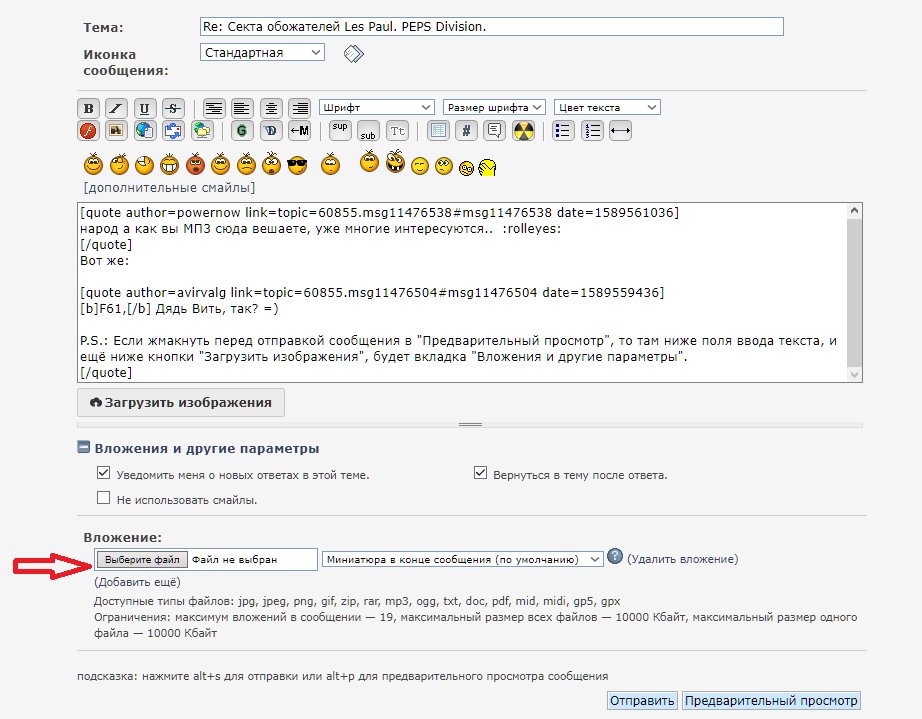Apply teletype Tt formatting

click(x=397, y=131)
